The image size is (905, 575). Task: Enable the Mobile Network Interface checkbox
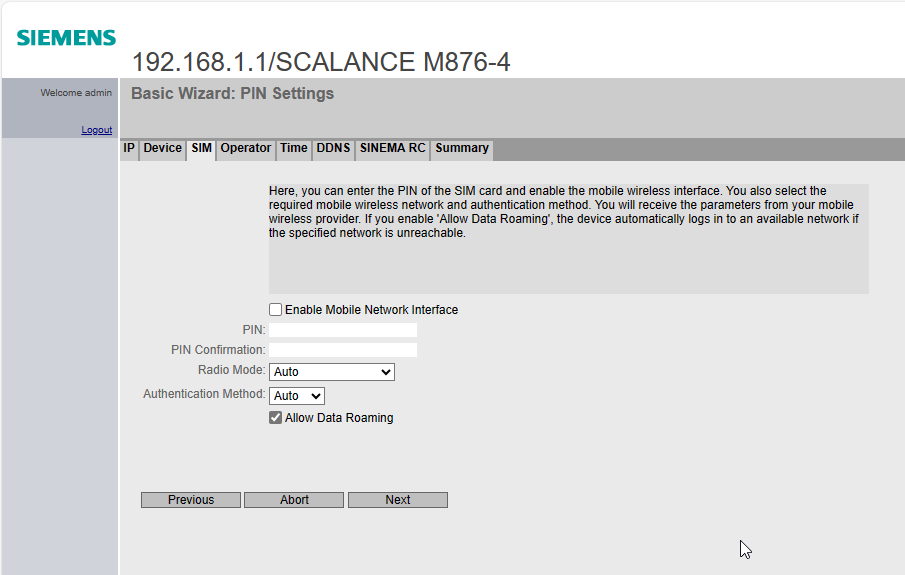[x=276, y=310]
